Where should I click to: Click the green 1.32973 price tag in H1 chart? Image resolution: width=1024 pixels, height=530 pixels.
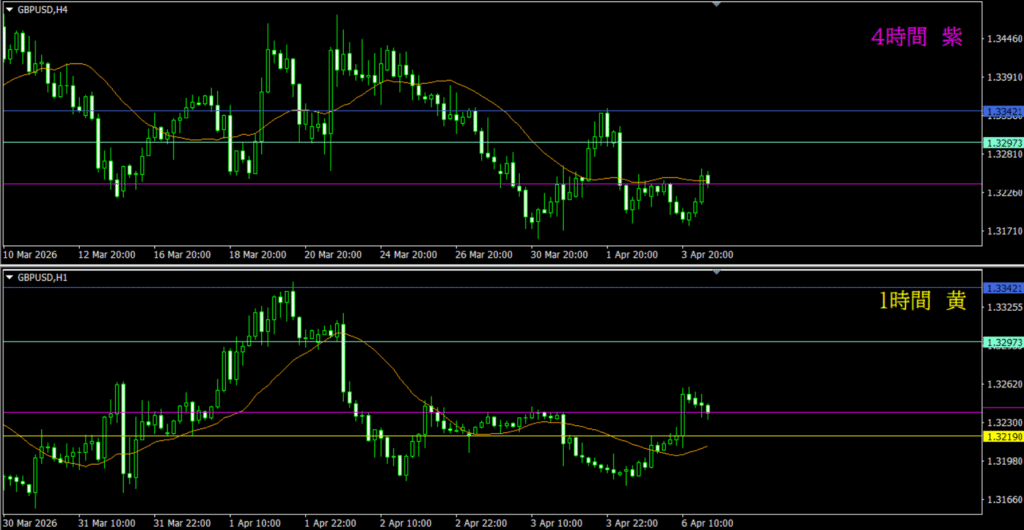click(1001, 342)
